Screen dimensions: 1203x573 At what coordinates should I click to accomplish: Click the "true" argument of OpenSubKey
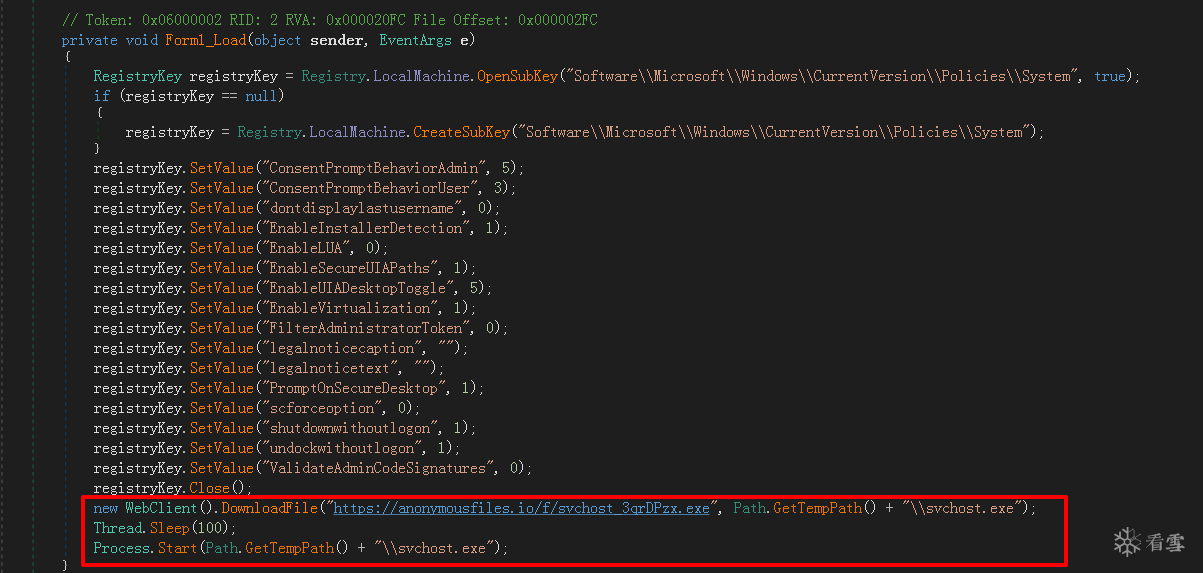pos(1110,76)
